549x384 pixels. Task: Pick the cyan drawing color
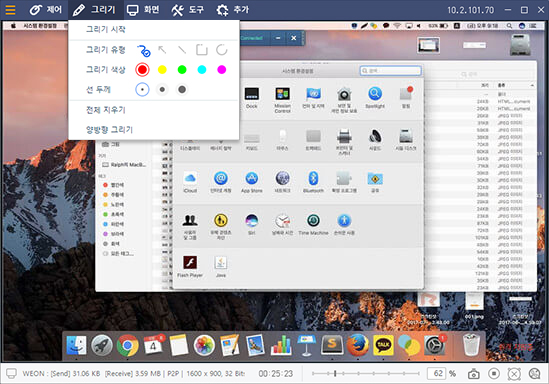click(x=202, y=70)
